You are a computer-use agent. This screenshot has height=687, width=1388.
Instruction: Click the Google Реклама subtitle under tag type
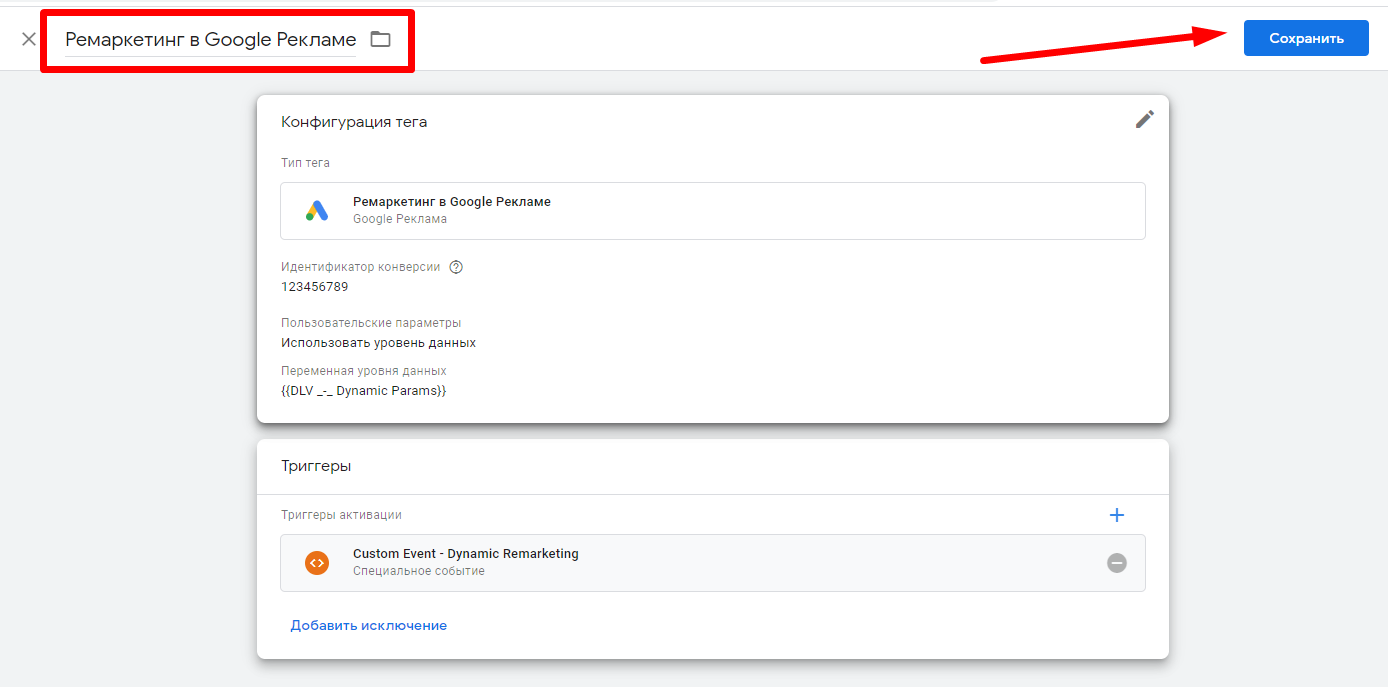399,219
